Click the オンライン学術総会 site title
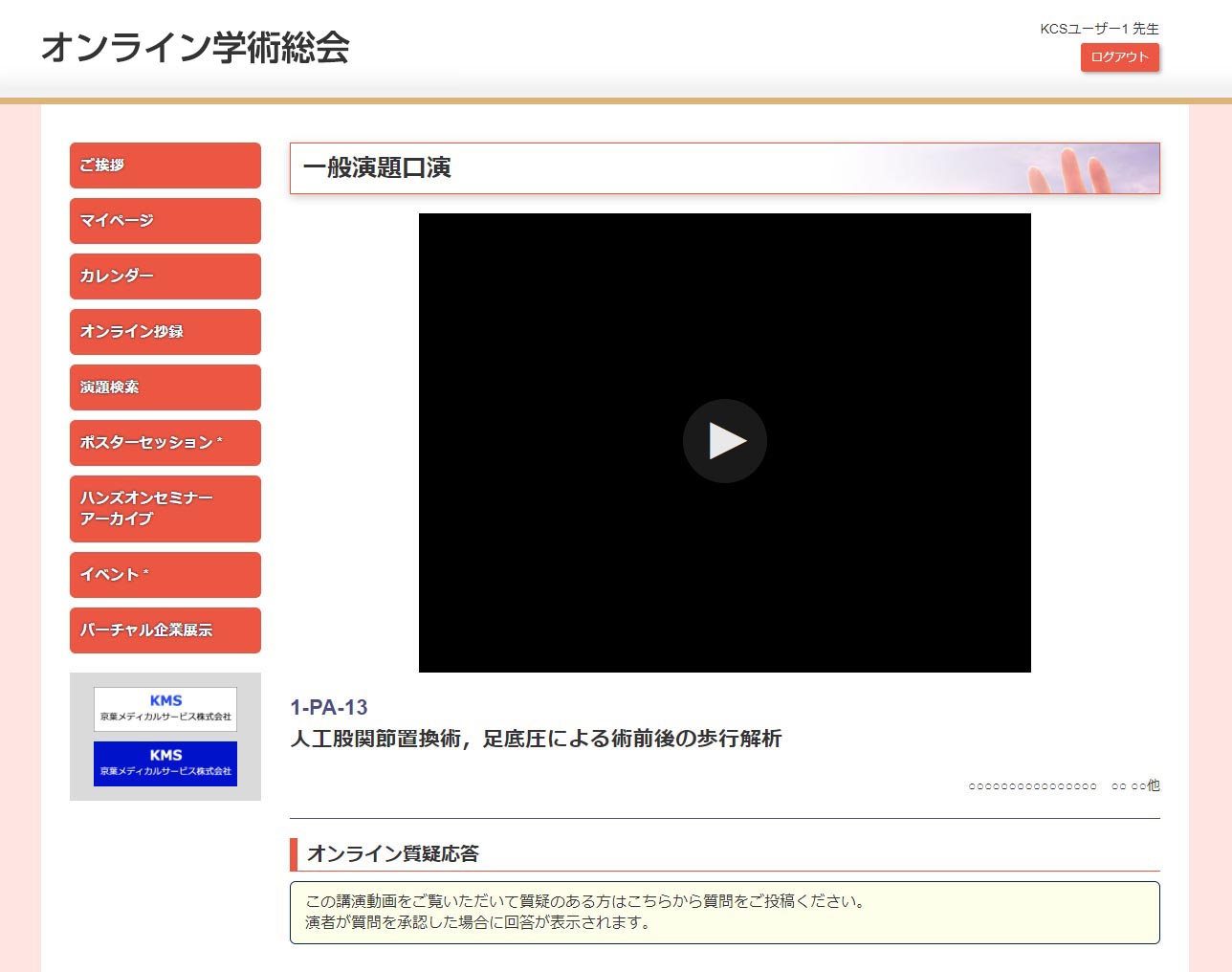The image size is (1232, 972). point(195,47)
